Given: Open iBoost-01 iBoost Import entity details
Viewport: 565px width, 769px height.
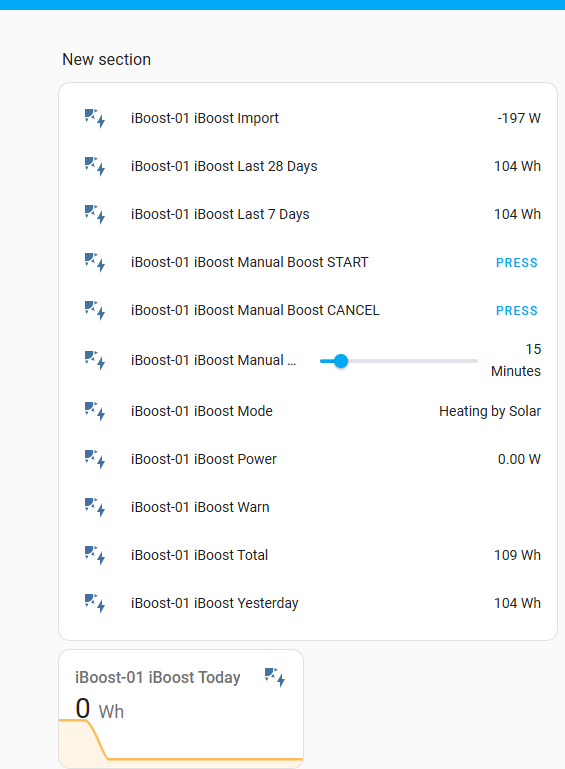Looking at the screenshot, I should tap(308, 118).
